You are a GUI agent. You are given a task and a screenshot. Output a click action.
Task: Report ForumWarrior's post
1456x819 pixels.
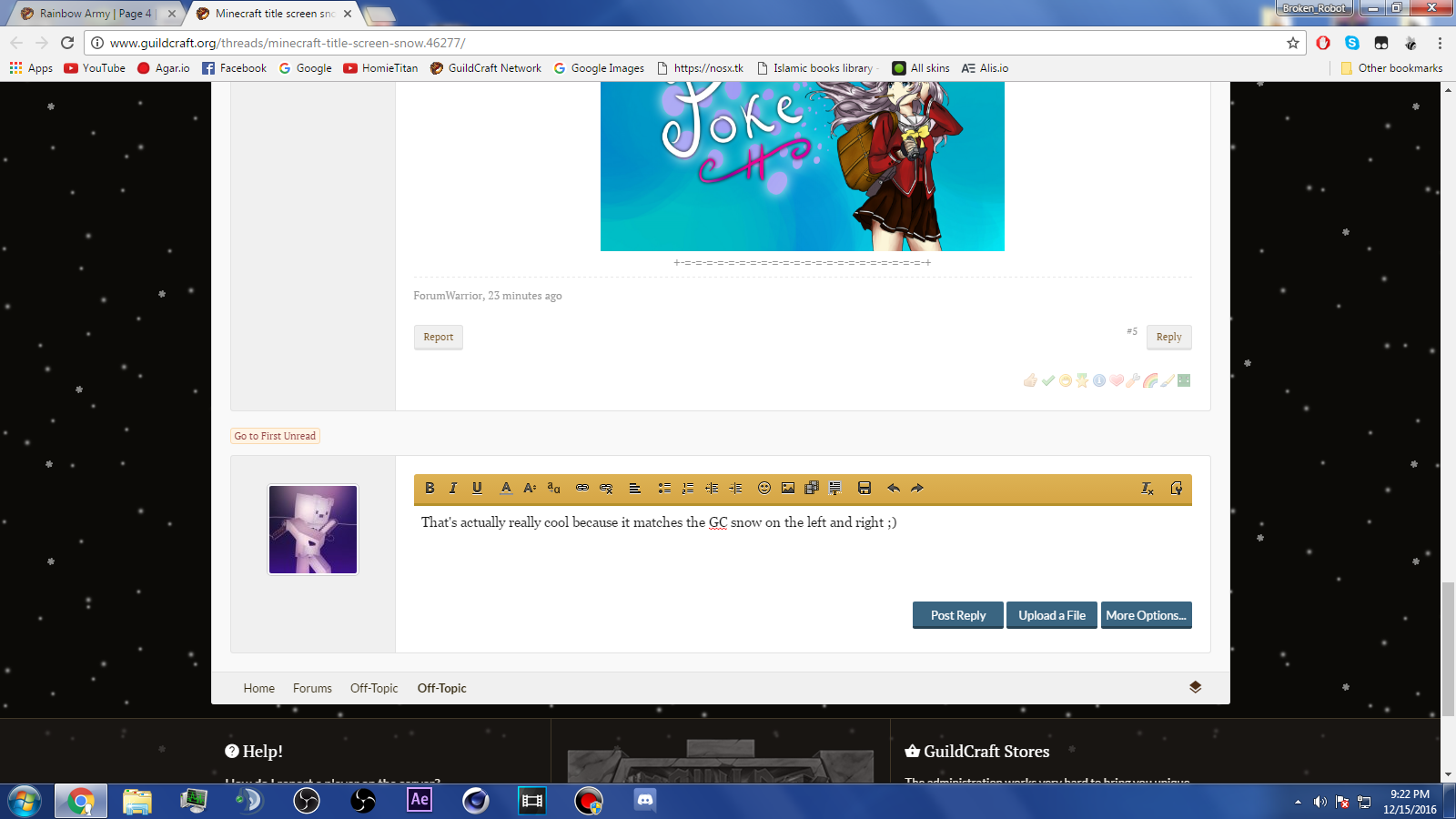tap(439, 337)
